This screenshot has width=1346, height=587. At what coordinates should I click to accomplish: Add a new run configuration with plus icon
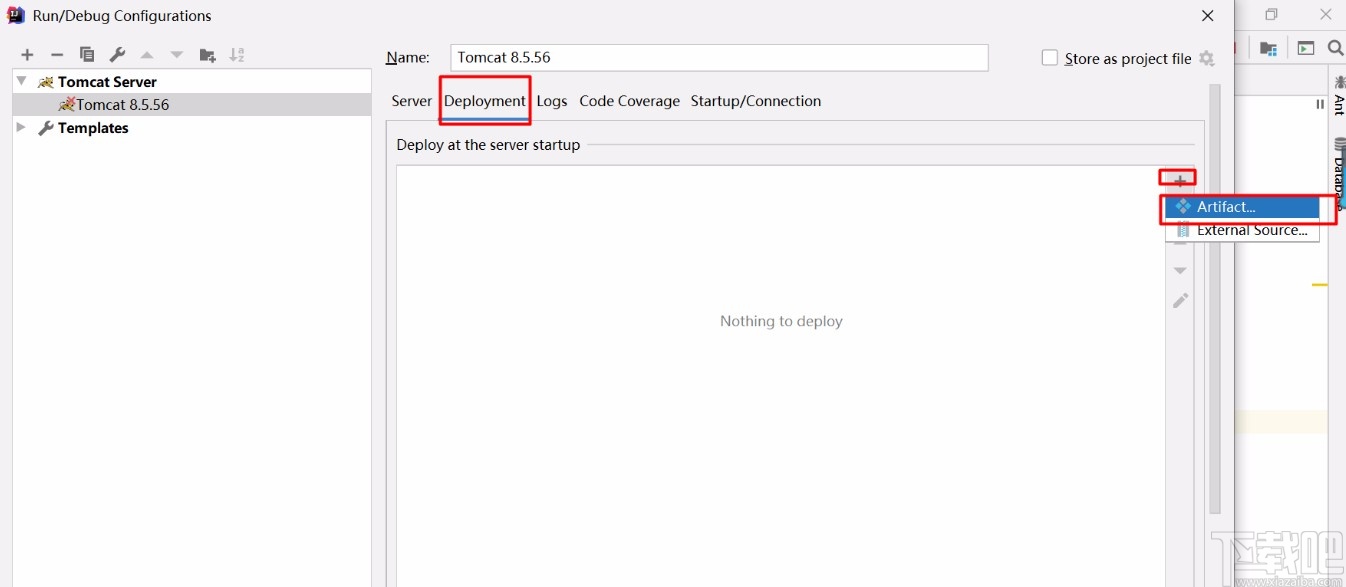coord(27,55)
